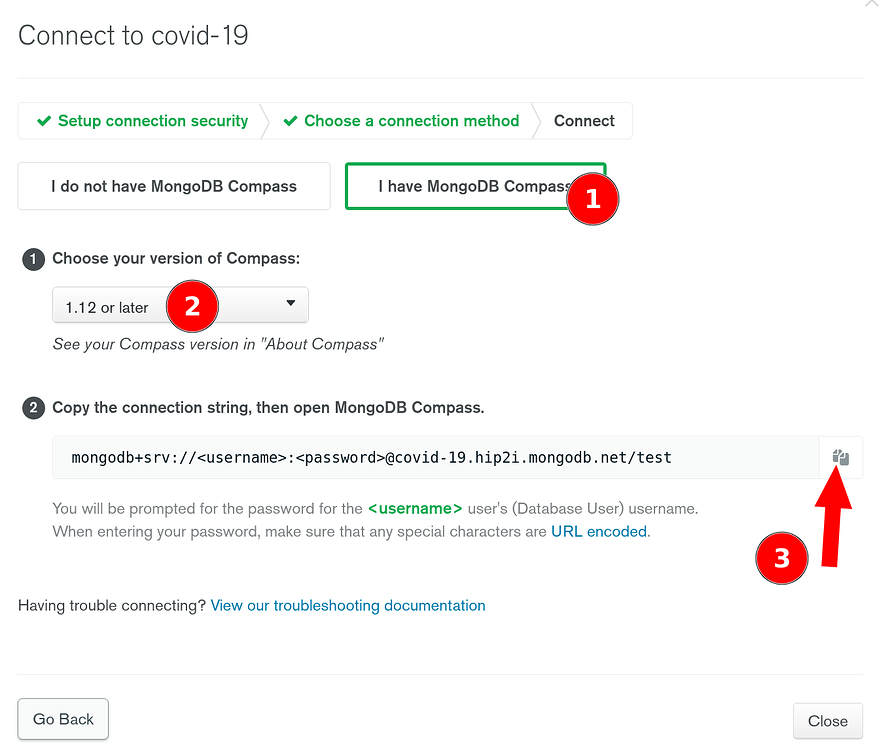Click red annotation marker number 1
Image resolution: width=888 pixels, height=750 pixels.
[593, 199]
